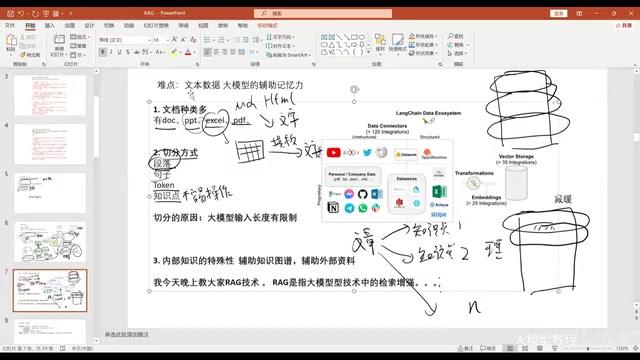Open the slide layout 版式 dropdown

click(x=80, y=37)
